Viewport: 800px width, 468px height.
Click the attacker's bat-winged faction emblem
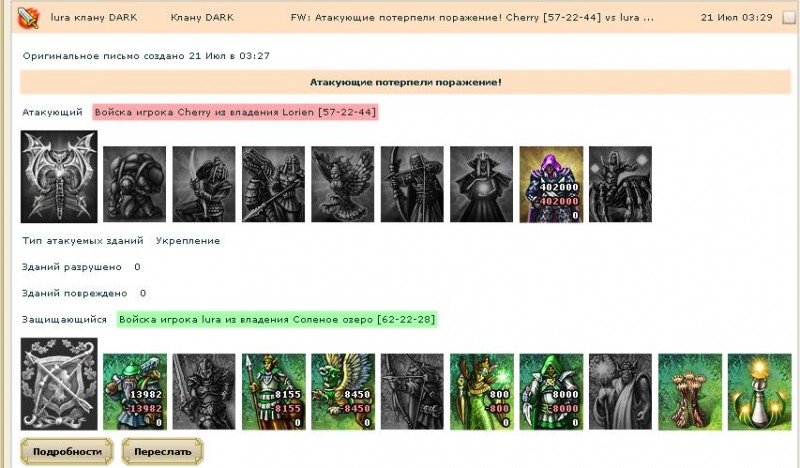tap(59, 177)
